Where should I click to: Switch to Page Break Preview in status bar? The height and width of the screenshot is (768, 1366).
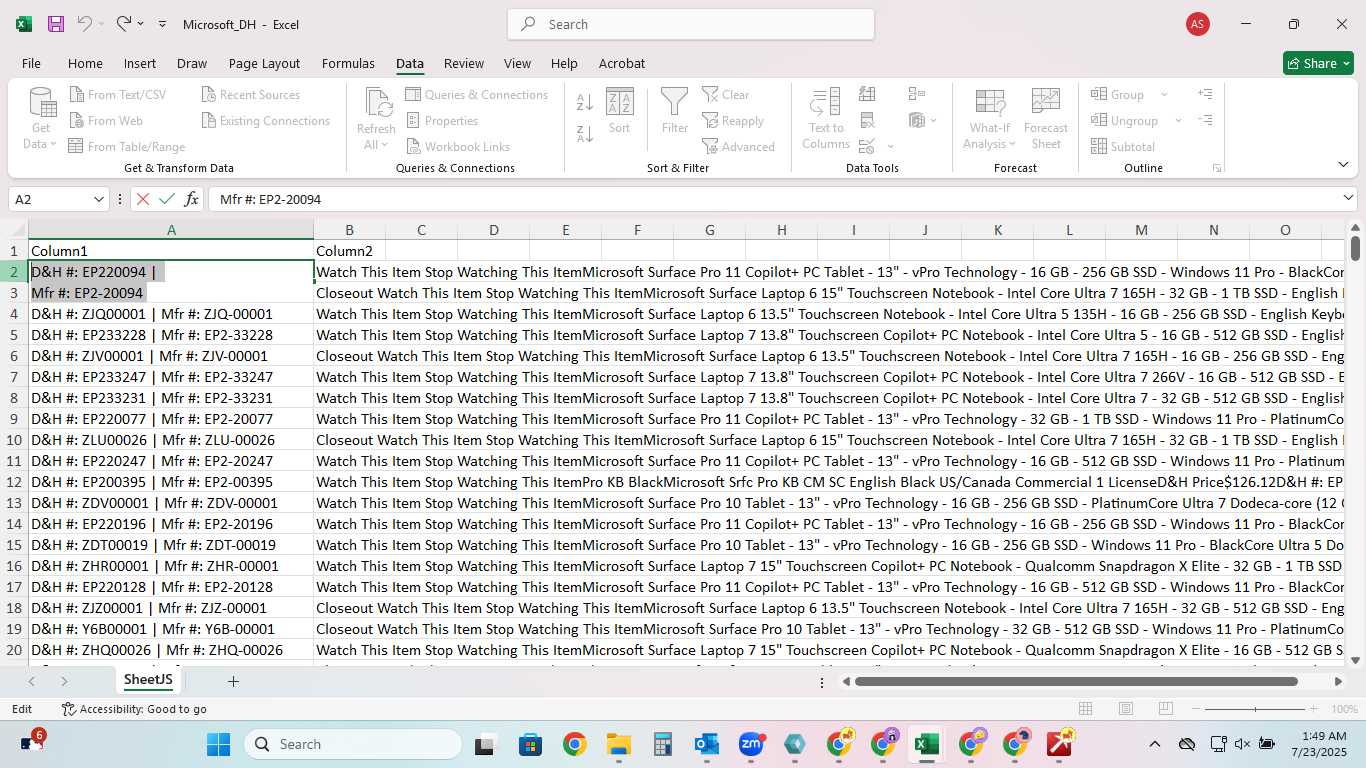[x=1165, y=709]
